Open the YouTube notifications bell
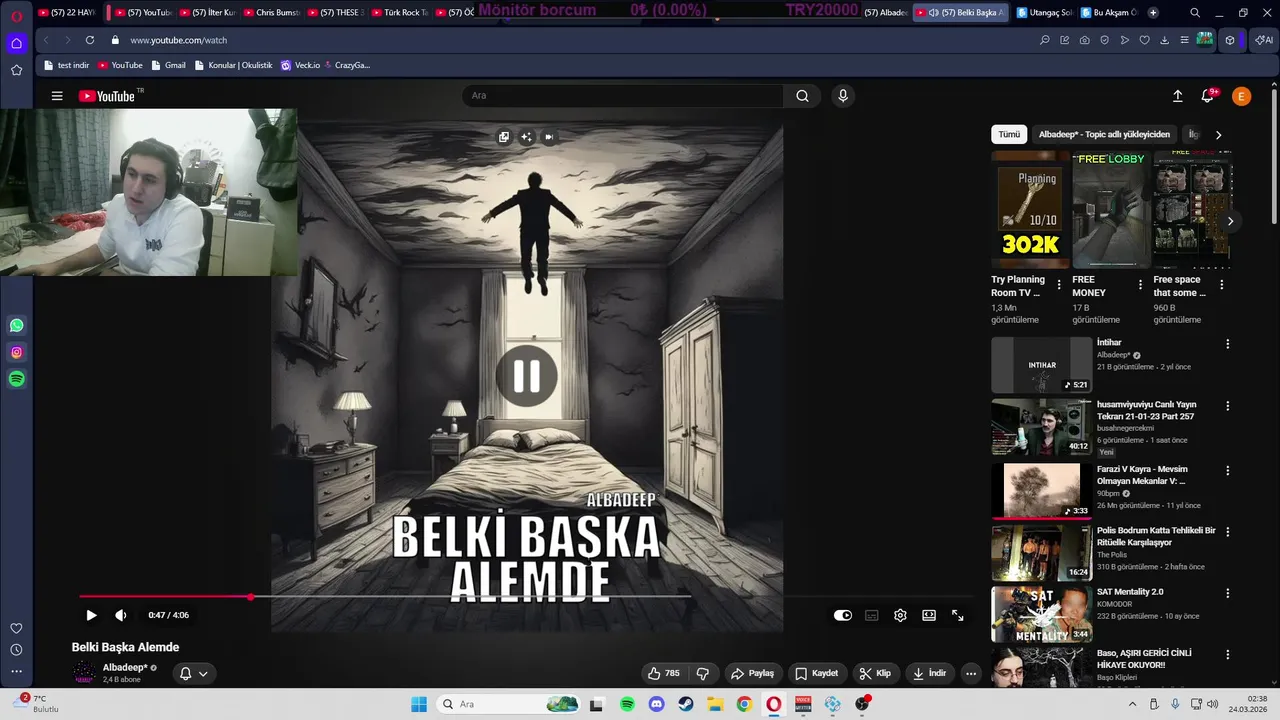 [1208, 96]
